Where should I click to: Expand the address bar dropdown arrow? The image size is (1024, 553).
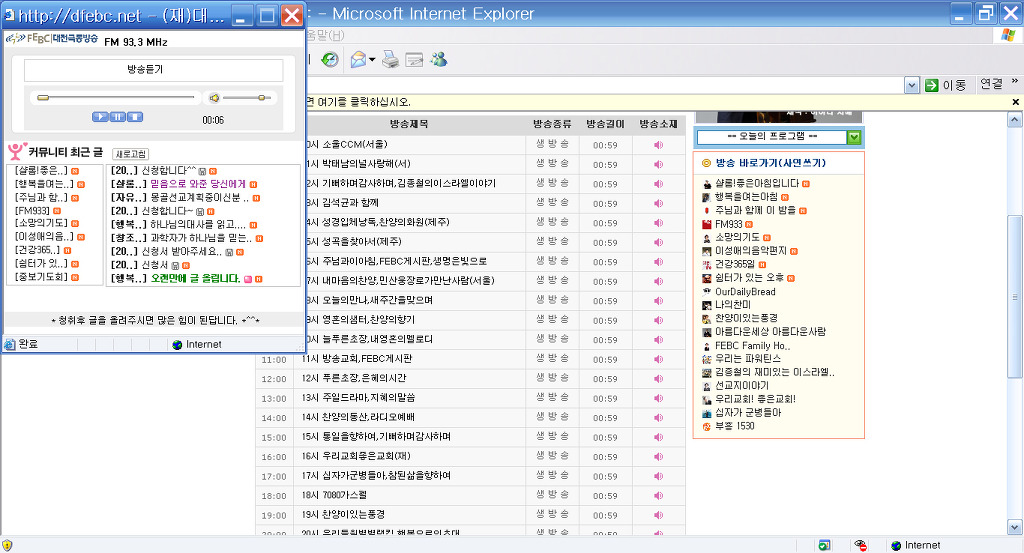pyautogui.click(x=912, y=86)
